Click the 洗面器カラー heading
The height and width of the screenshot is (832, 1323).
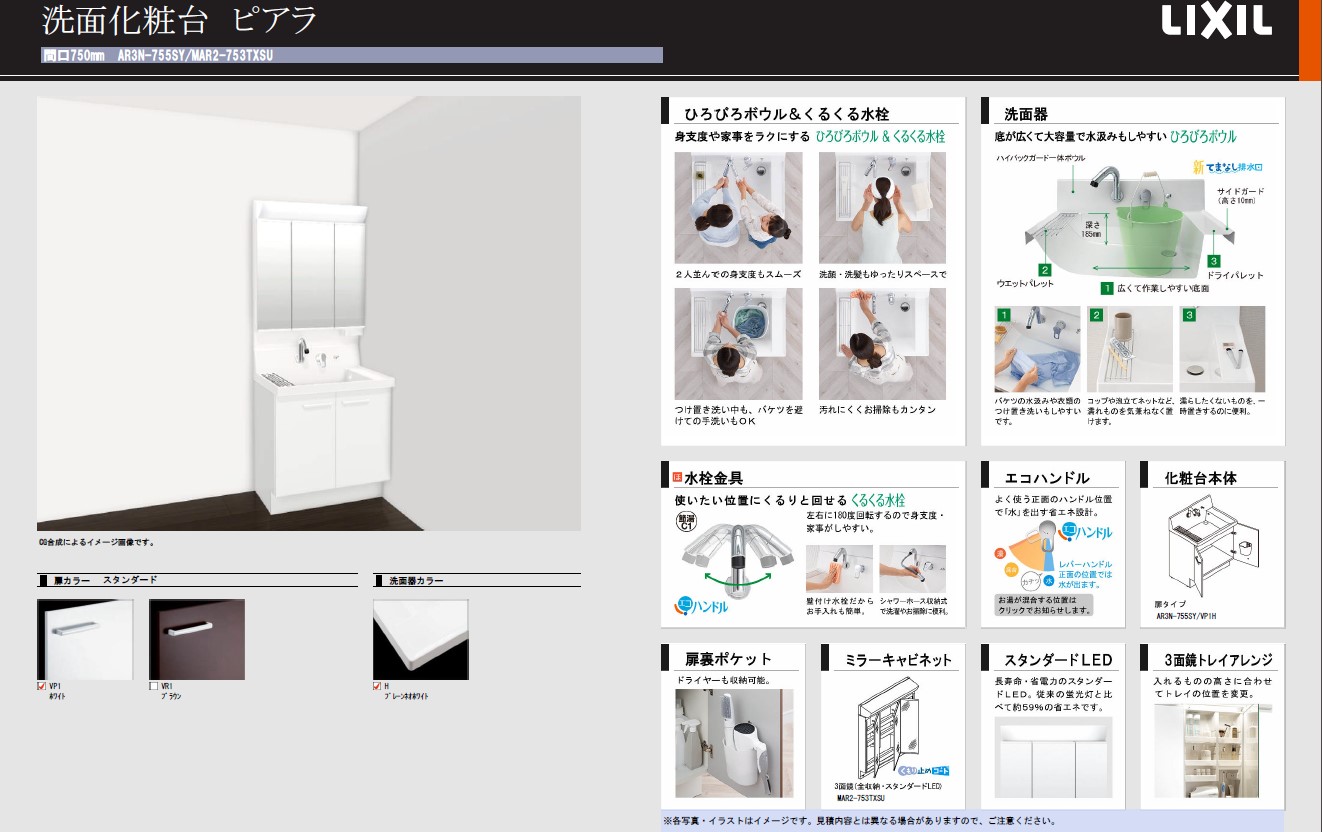(x=415, y=580)
